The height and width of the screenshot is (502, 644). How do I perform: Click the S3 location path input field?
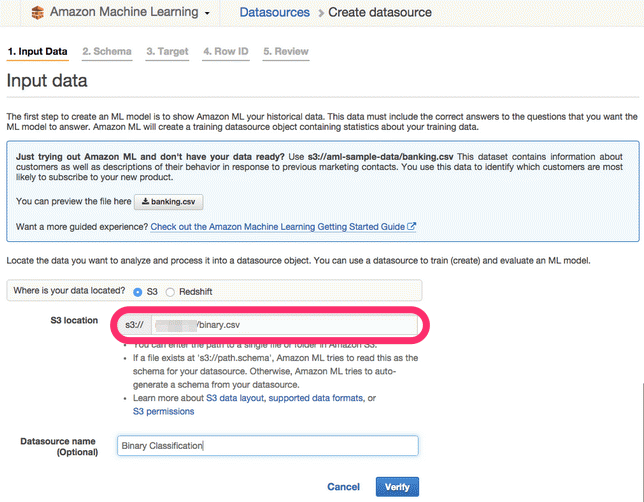(x=284, y=325)
